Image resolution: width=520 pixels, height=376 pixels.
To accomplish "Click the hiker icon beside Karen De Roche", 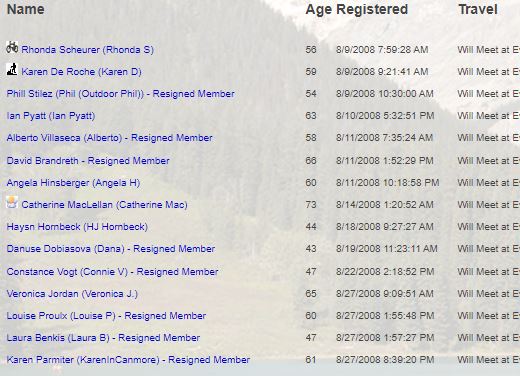I will tap(12, 69).
